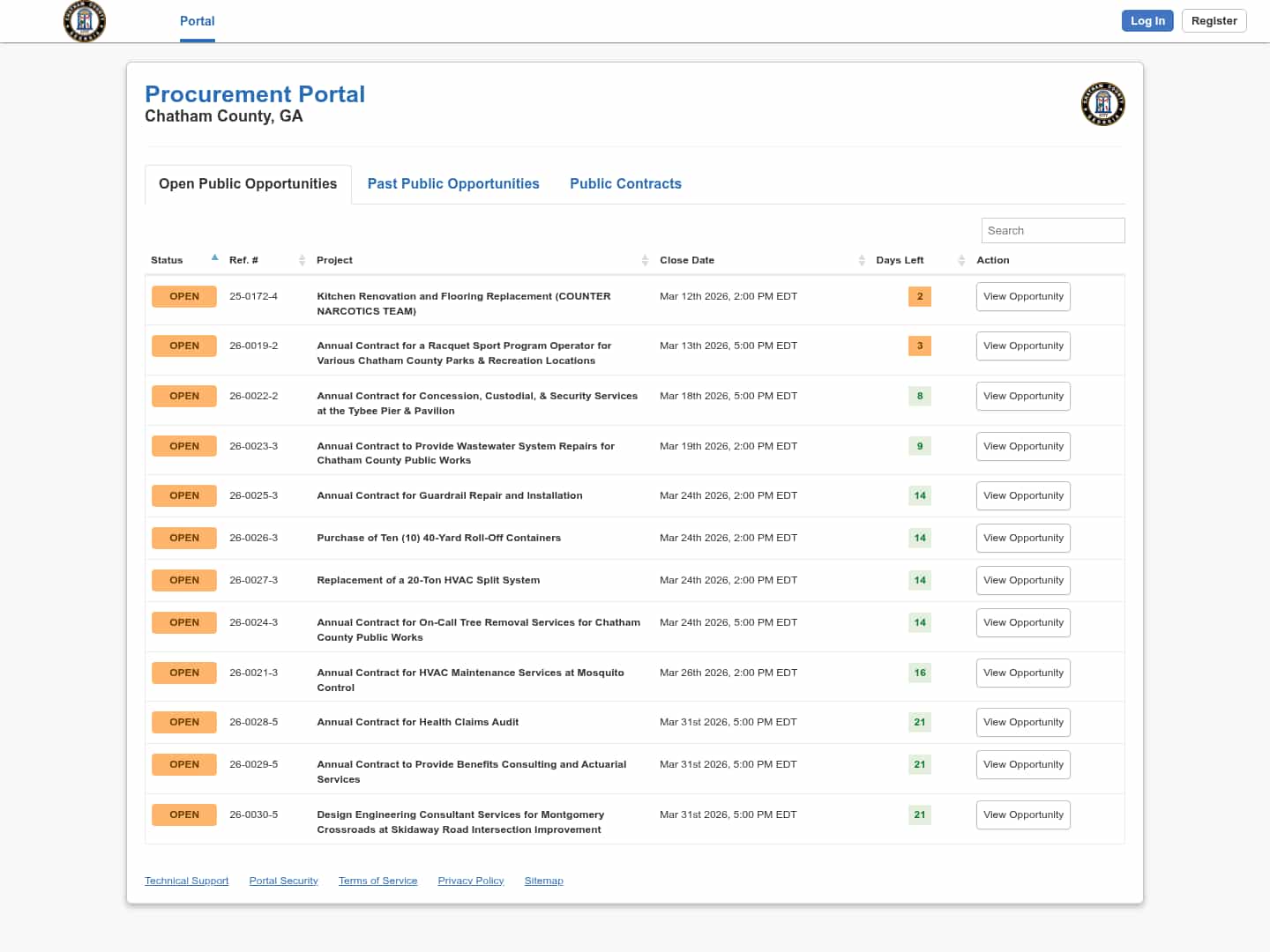1270x952 pixels.
Task: View opportunity for Guardrail Repair and Installation
Action: point(1023,496)
